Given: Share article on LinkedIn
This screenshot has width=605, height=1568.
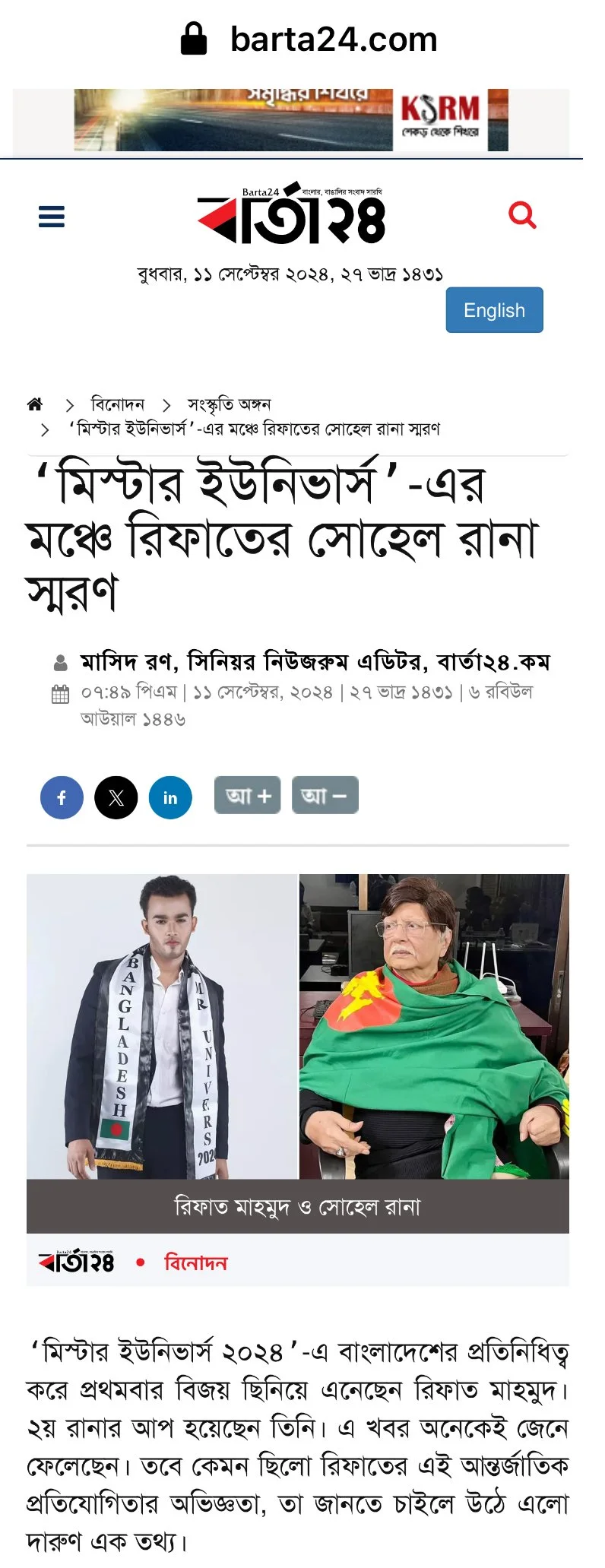Looking at the screenshot, I should [170, 797].
